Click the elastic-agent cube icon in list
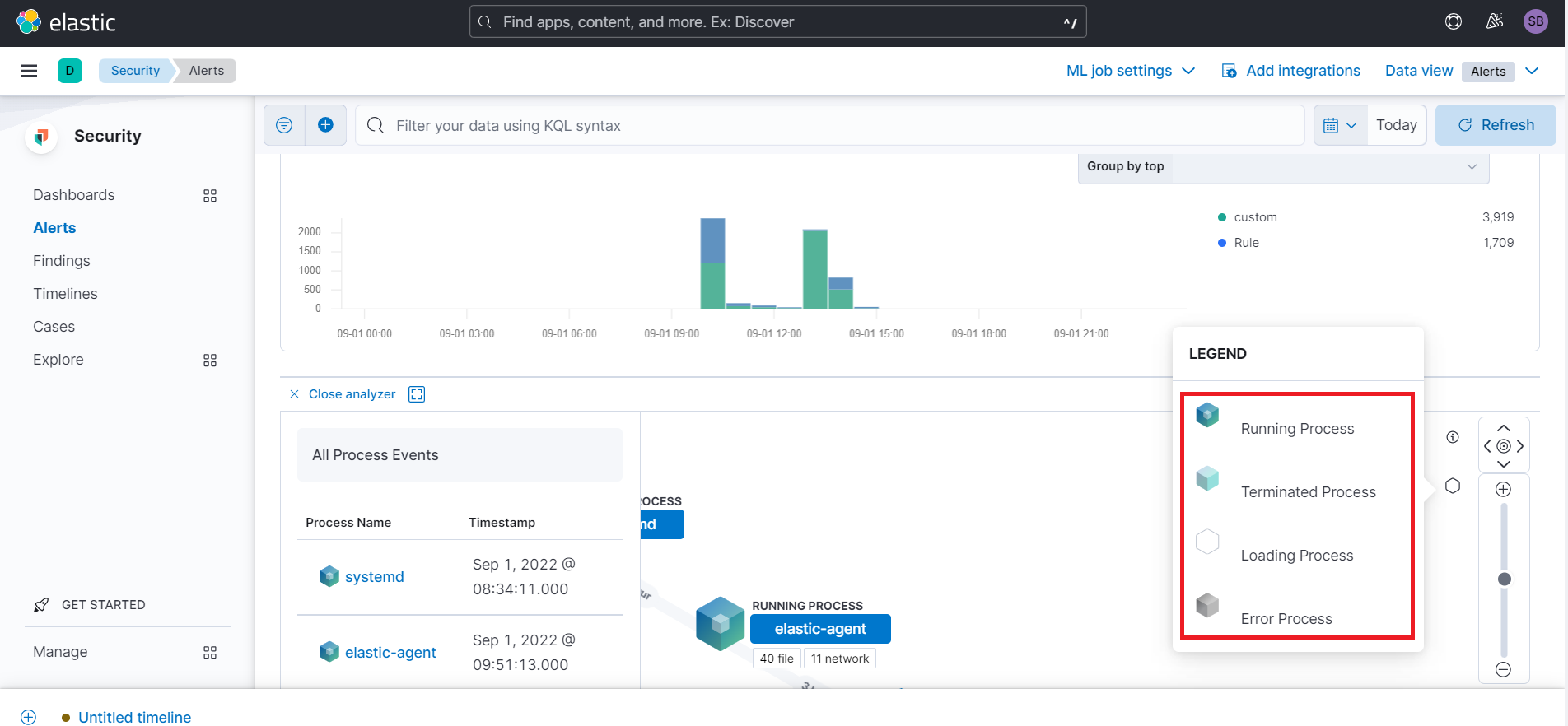This screenshot has width=1568, height=726. (x=329, y=652)
